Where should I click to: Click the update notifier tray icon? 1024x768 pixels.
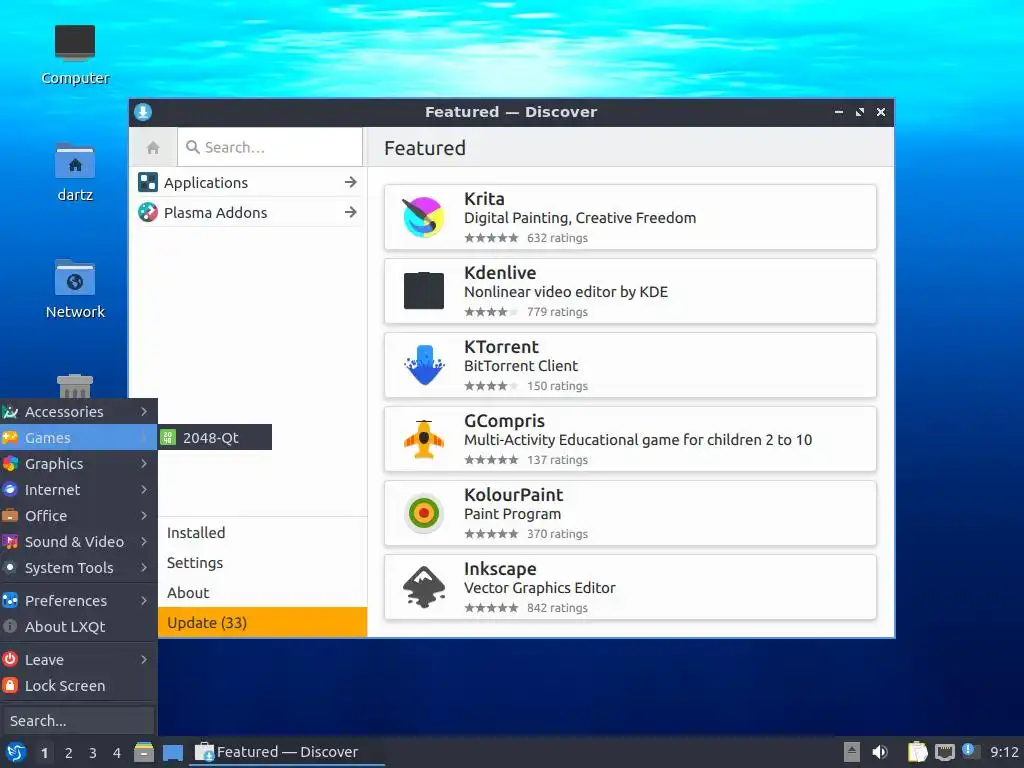click(x=970, y=751)
